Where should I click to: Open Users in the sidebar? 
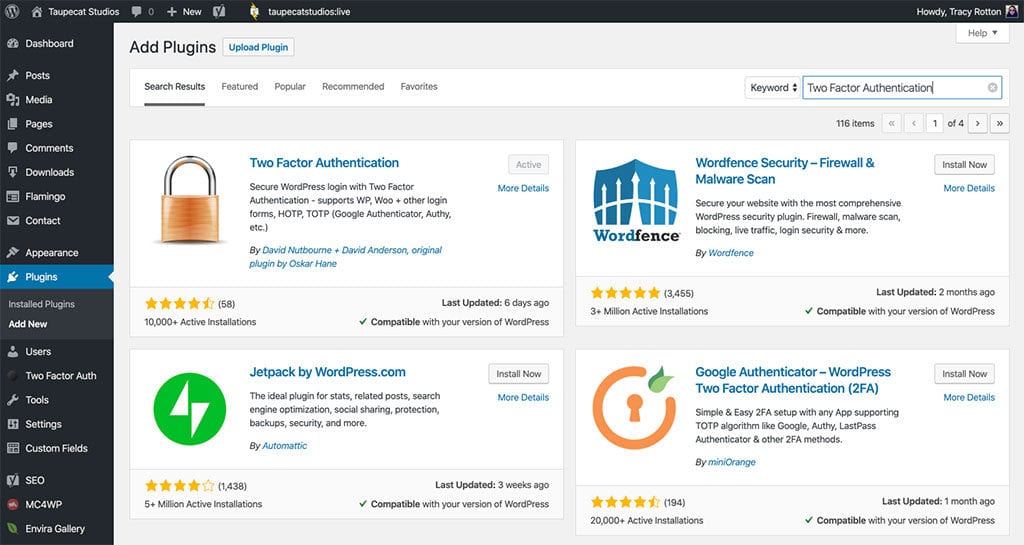tap(57, 352)
